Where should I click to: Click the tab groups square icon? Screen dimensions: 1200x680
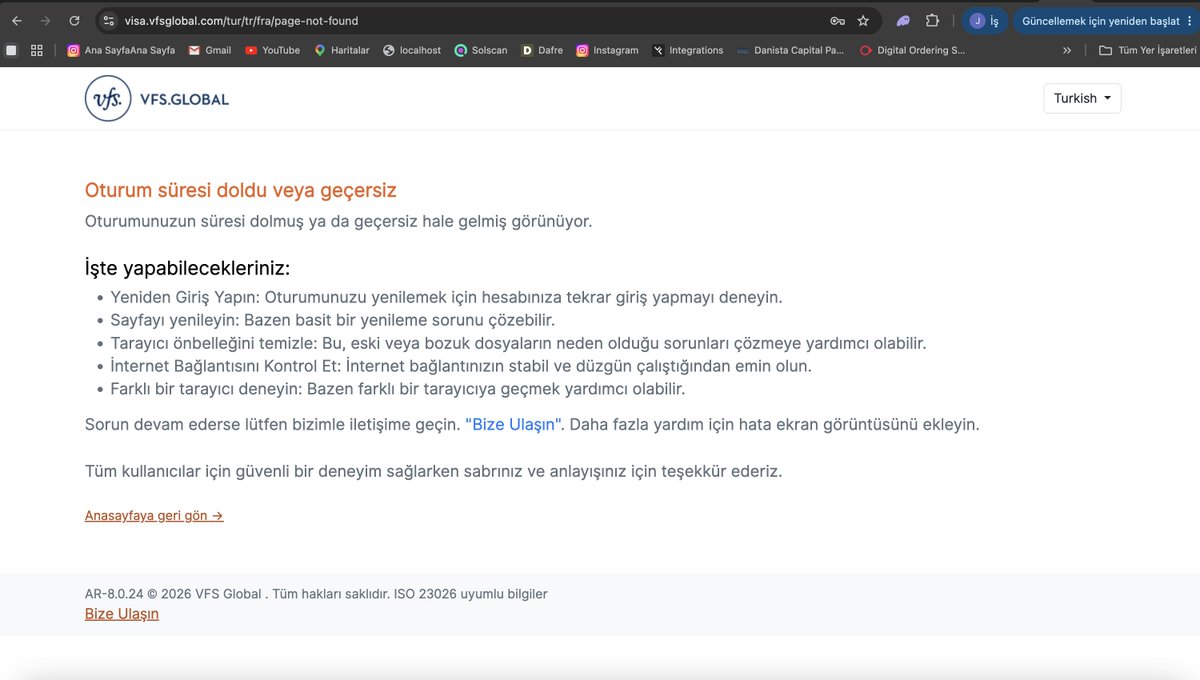tap(11, 50)
